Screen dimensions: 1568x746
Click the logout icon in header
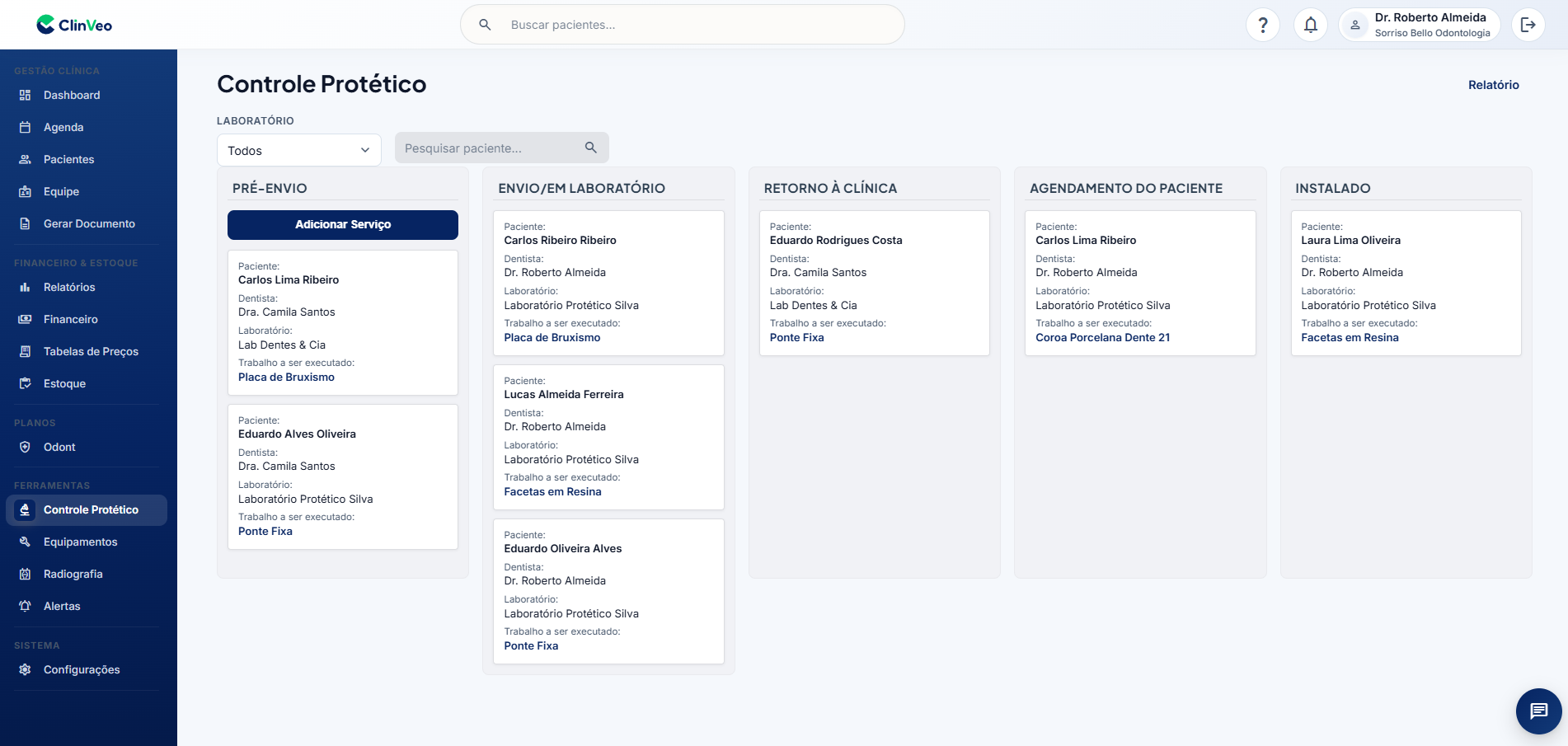(1528, 25)
